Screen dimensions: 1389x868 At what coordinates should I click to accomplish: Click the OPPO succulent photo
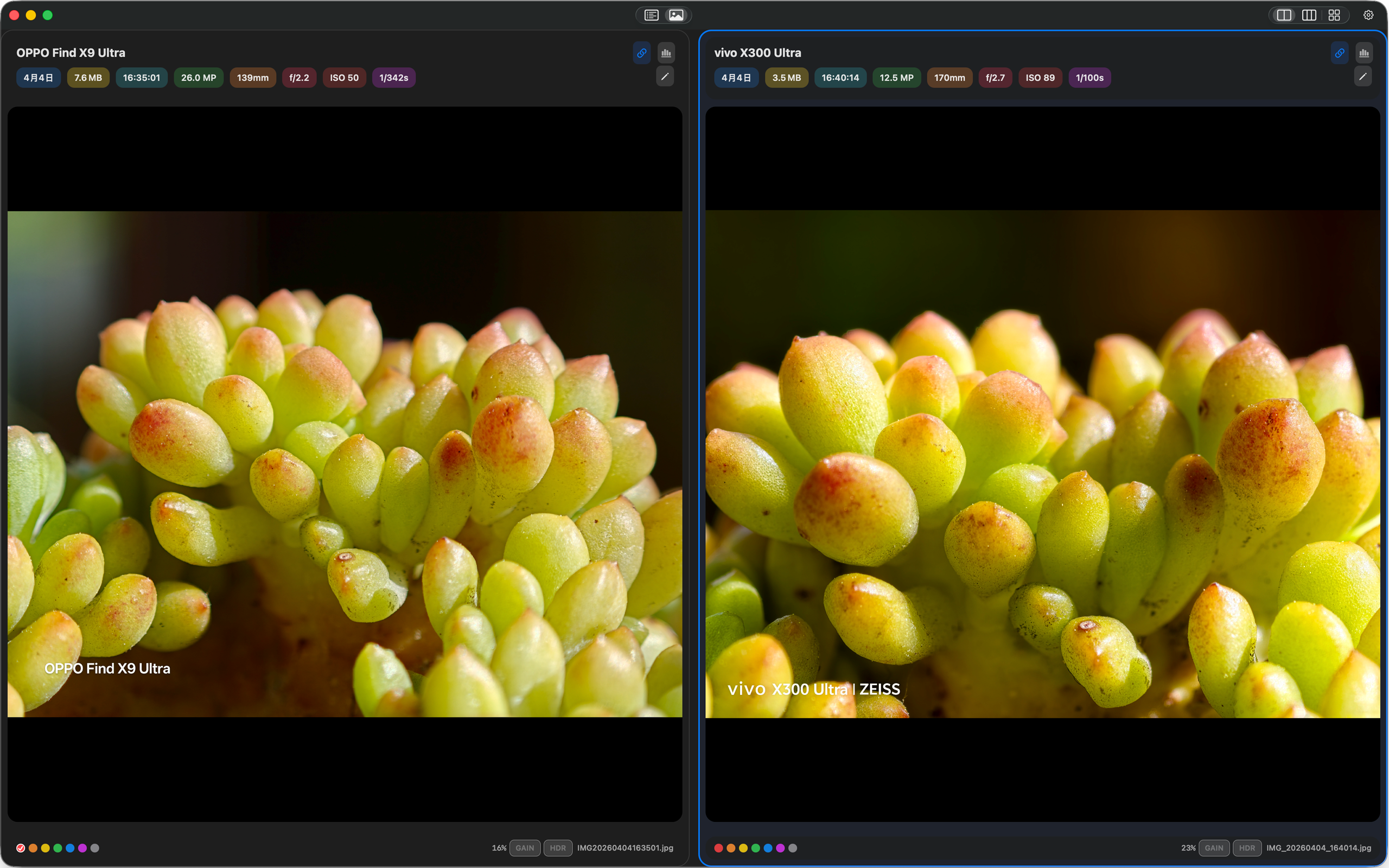click(x=345, y=464)
